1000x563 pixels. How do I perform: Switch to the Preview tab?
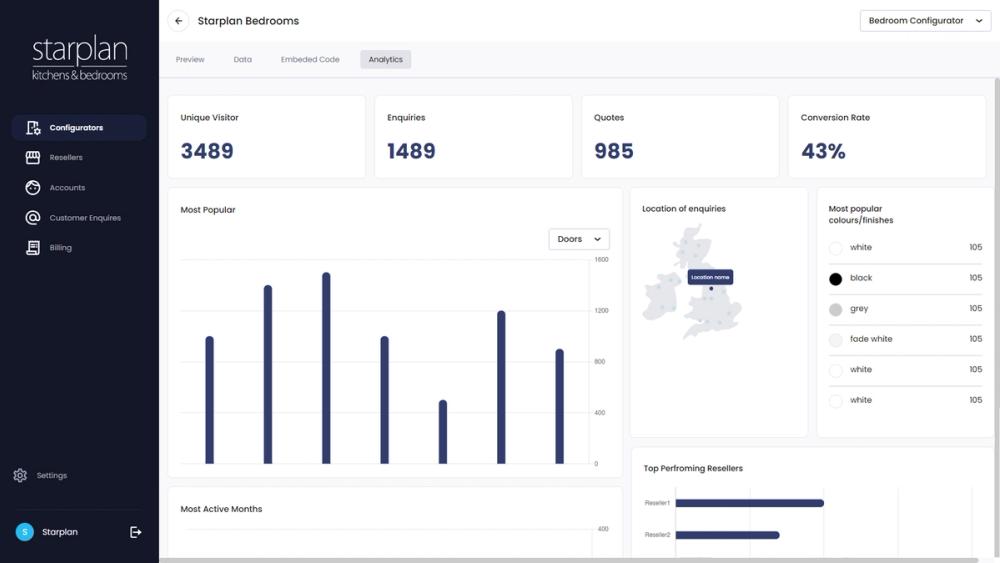[x=190, y=59]
